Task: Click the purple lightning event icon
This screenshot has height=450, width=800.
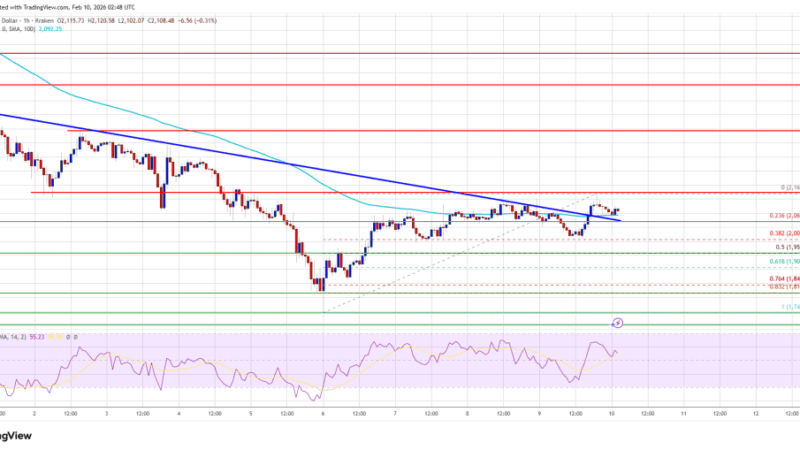Action: click(617, 323)
